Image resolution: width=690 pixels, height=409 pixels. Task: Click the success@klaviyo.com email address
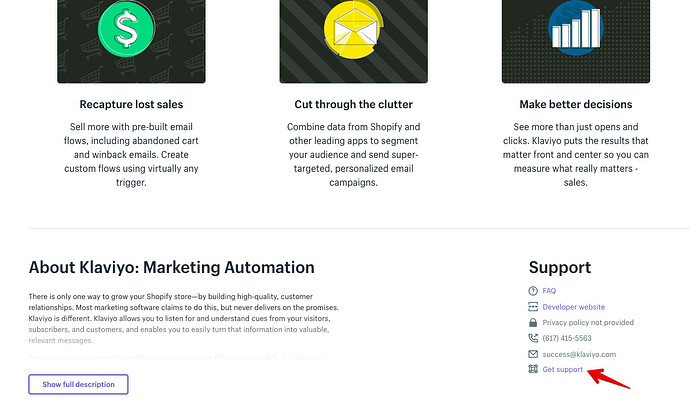coord(580,354)
